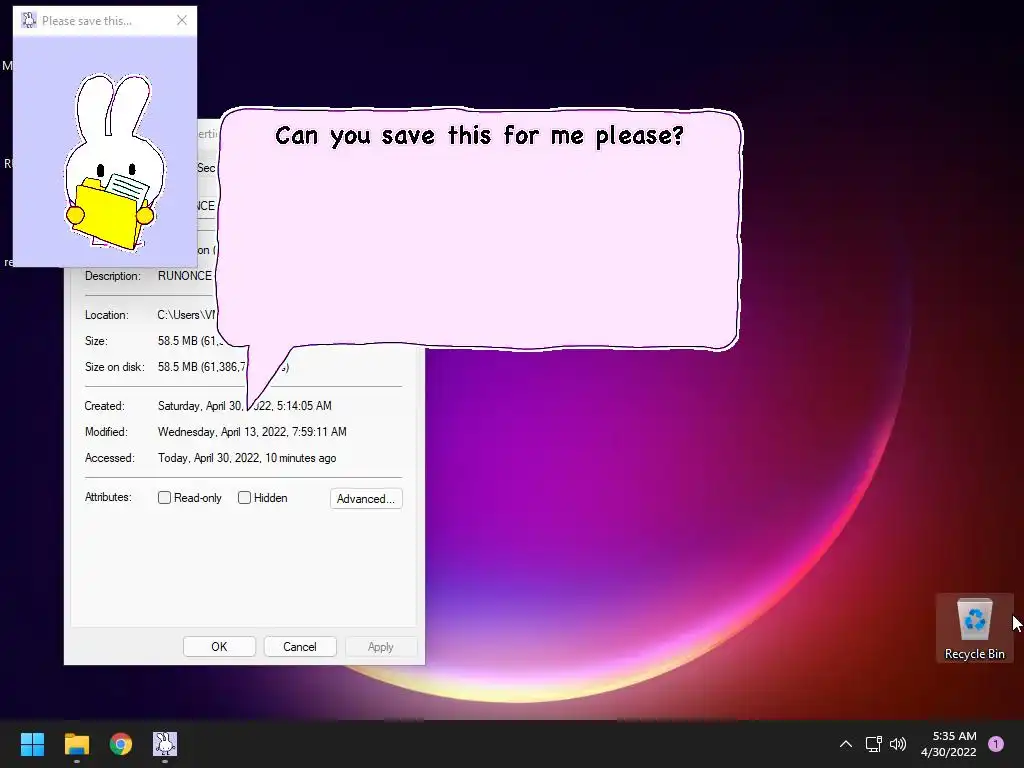Select the bunny app taskbar icon
Image resolution: width=1024 pixels, height=768 pixels.
pyautogui.click(x=165, y=743)
